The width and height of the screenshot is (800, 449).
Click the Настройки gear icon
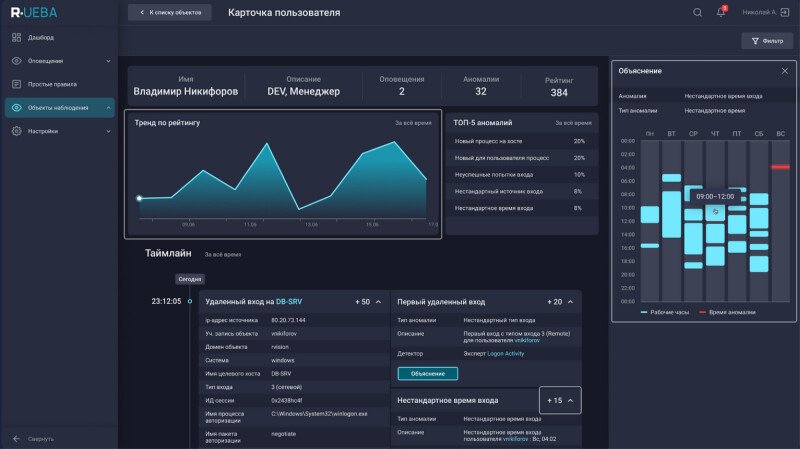(x=17, y=131)
